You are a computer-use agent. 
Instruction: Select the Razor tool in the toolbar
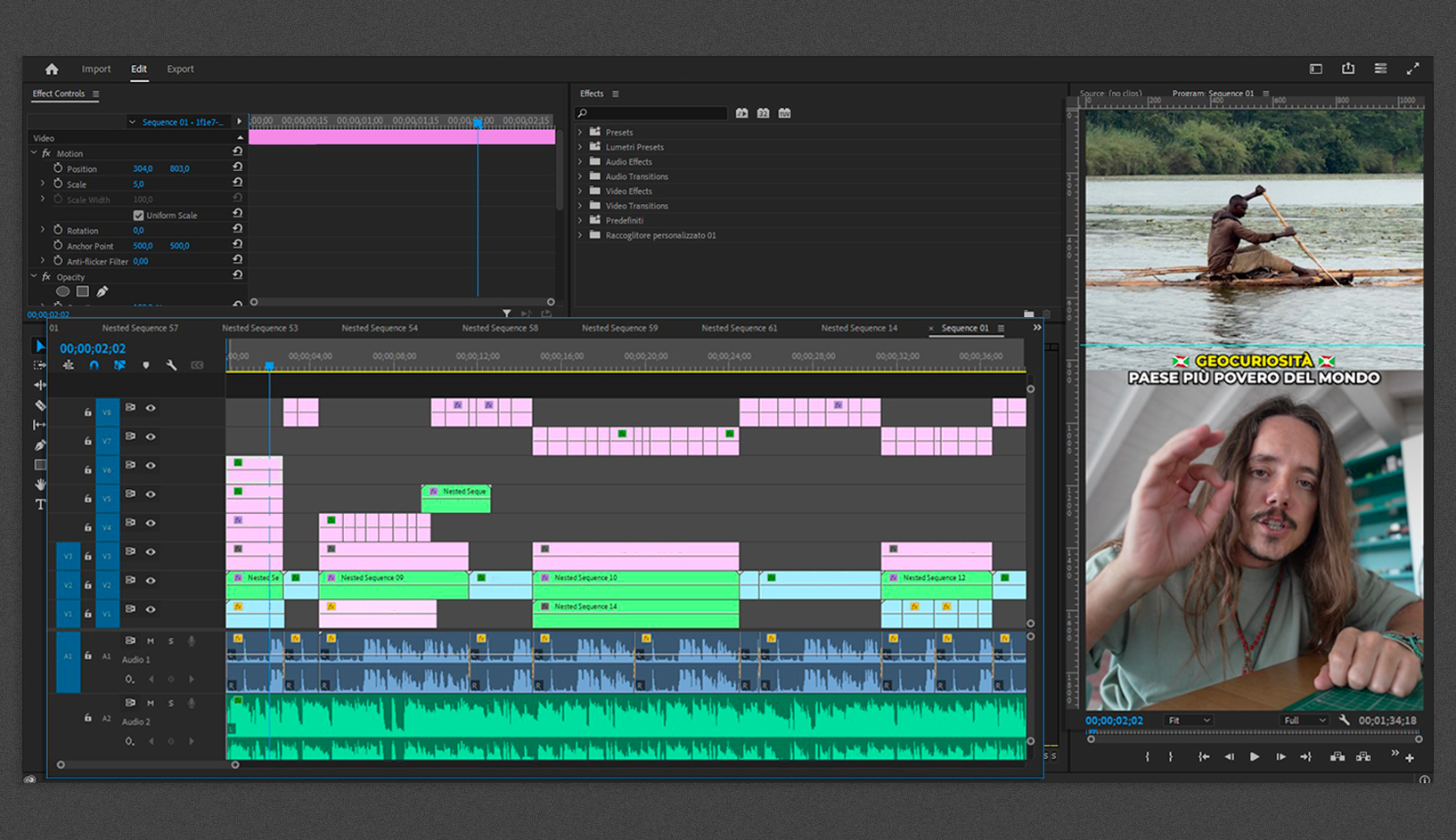pos(40,405)
